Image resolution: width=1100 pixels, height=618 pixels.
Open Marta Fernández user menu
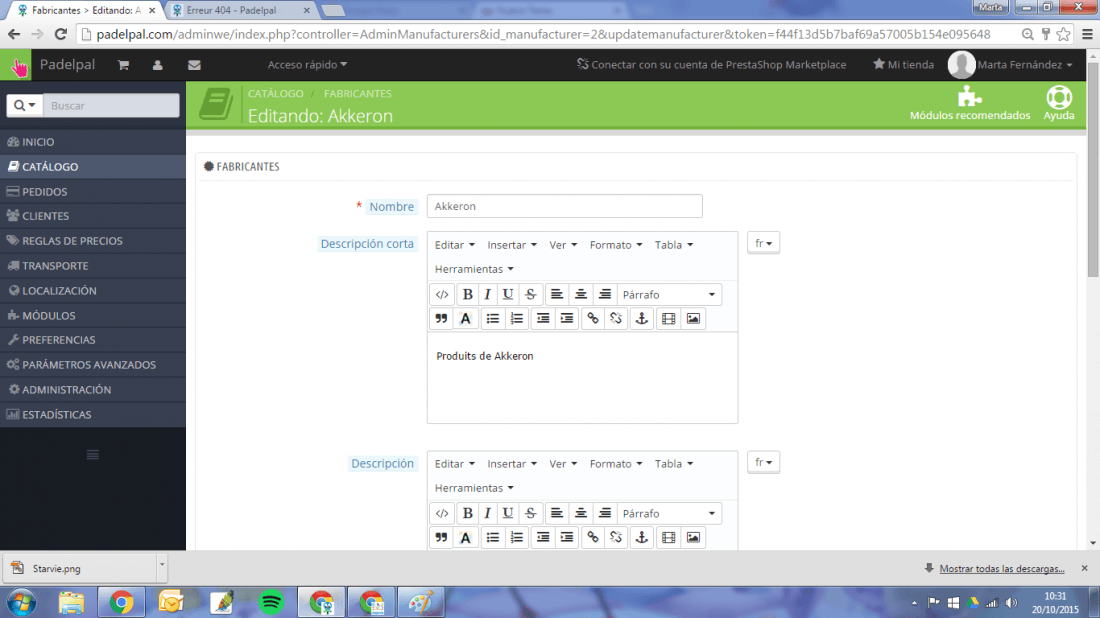(1010, 65)
